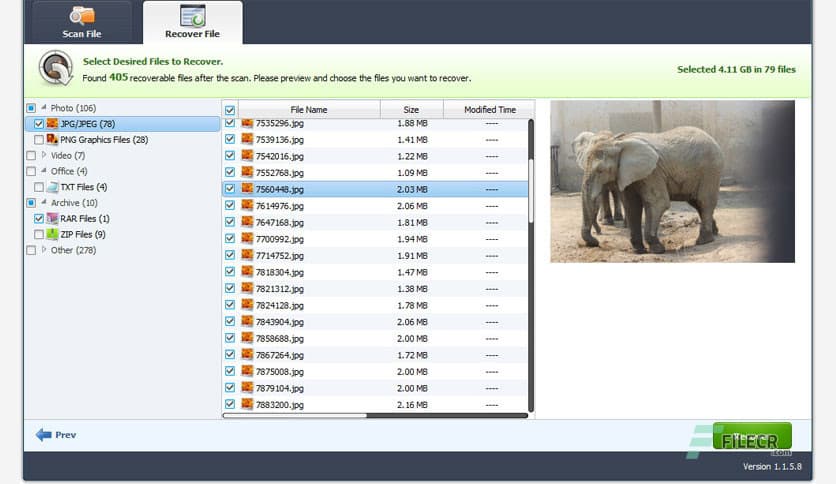Click file icon of 7879104.jpg

click(x=247, y=387)
